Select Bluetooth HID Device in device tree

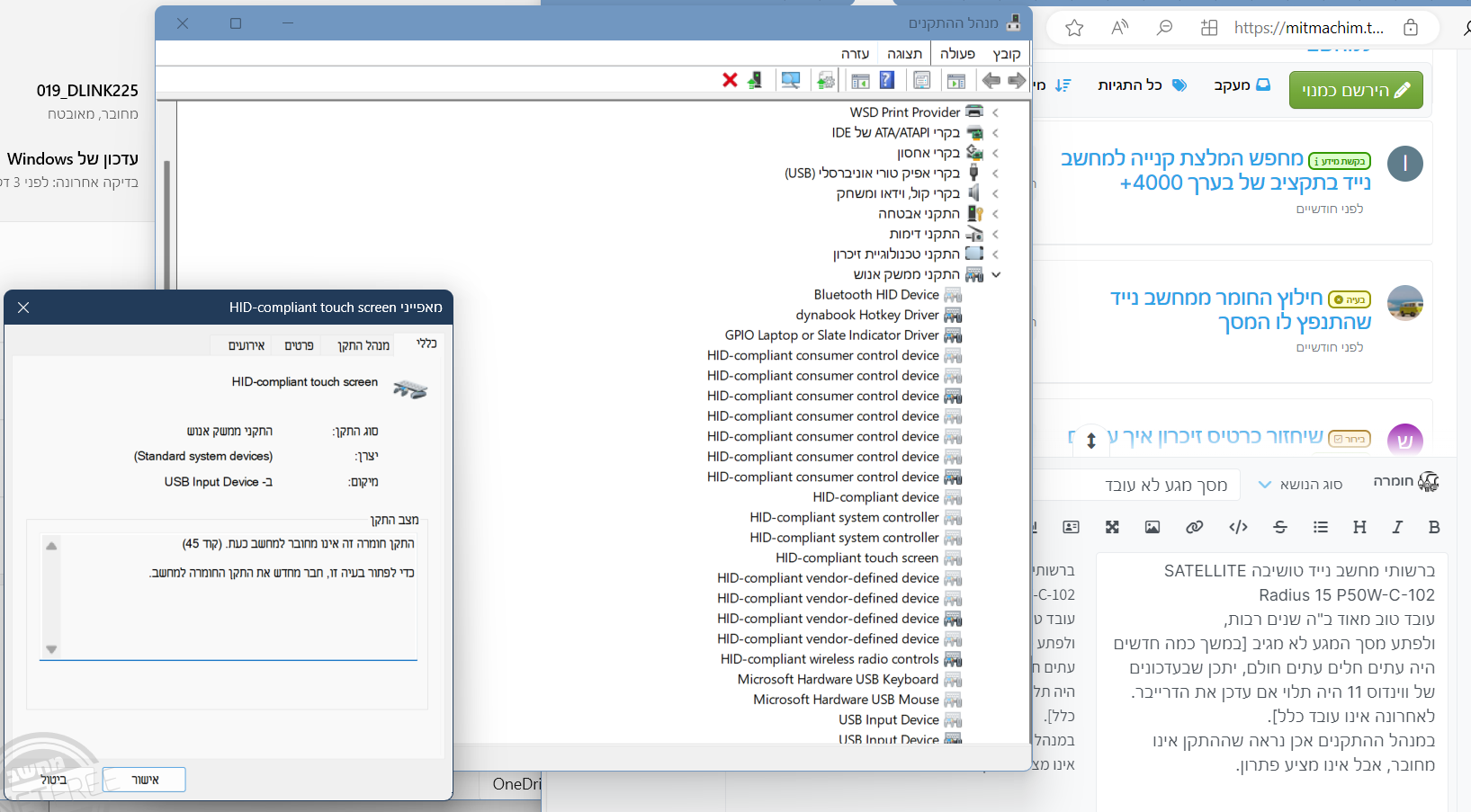coord(876,295)
